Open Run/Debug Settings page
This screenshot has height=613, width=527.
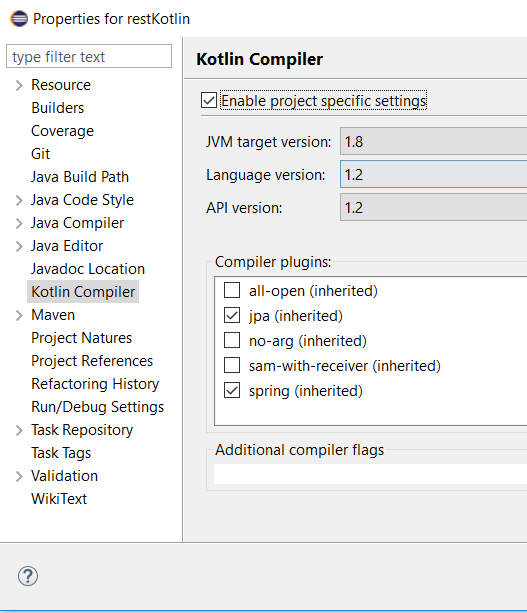(x=98, y=407)
